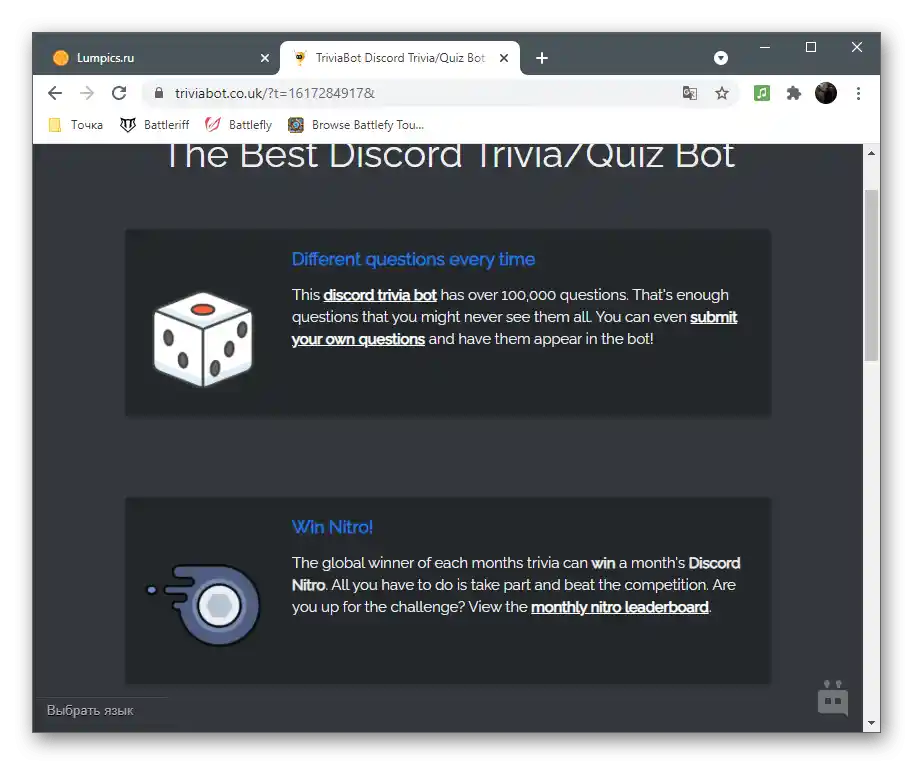Open the Точка bookmark folder
This screenshot has height=765, width=913.
(x=76, y=125)
